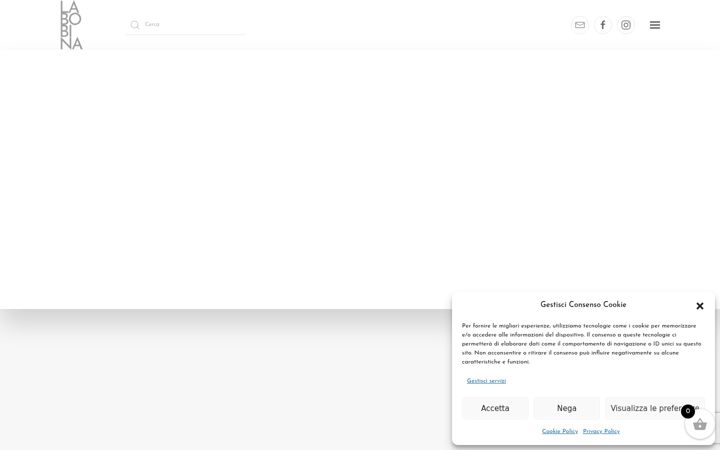Deny cookies with Nega button
The width and height of the screenshot is (720, 450).
pyautogui.click(x=567, y=408)
